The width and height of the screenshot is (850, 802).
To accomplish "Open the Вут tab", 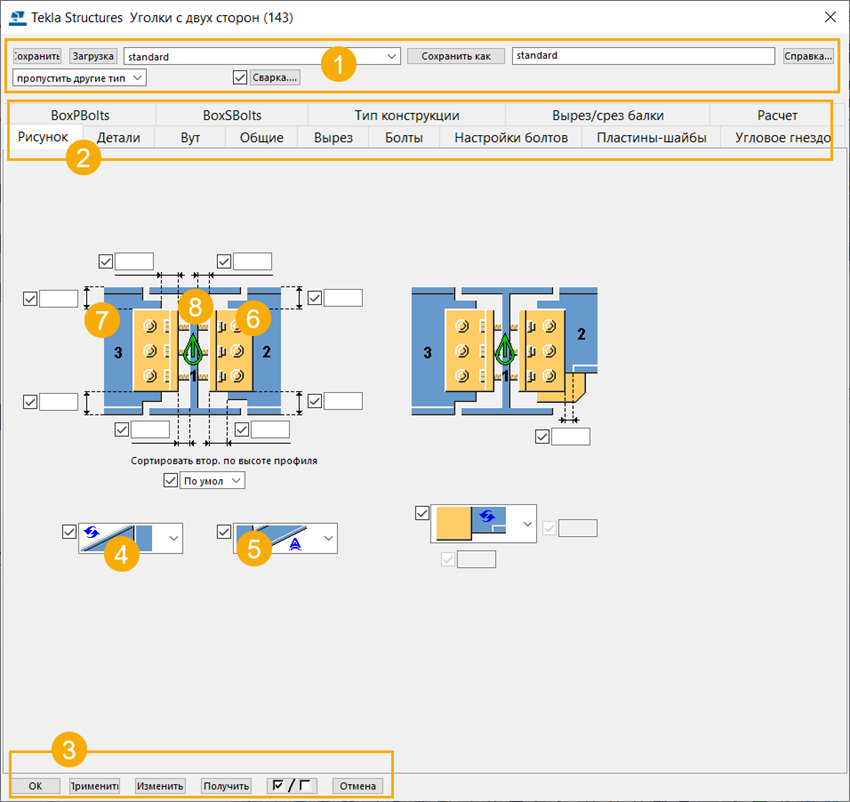I will pos(190,138).
